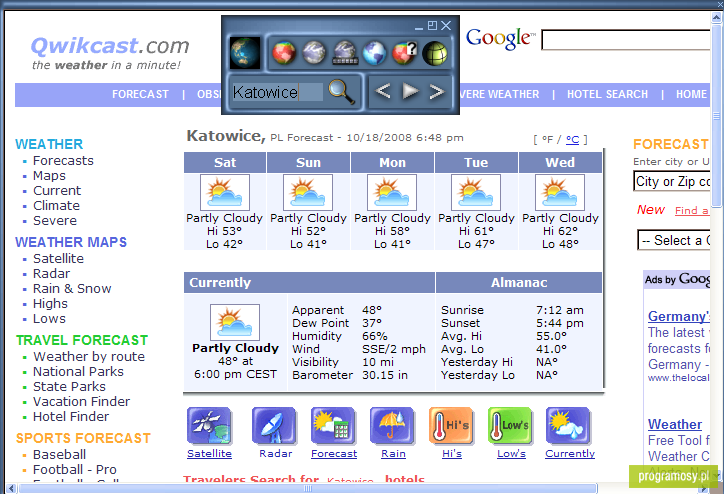The width and height of the screenshot is (724, 494).
Task: Open Radar under Weather Maps sidebar
Action: (51, 274)
